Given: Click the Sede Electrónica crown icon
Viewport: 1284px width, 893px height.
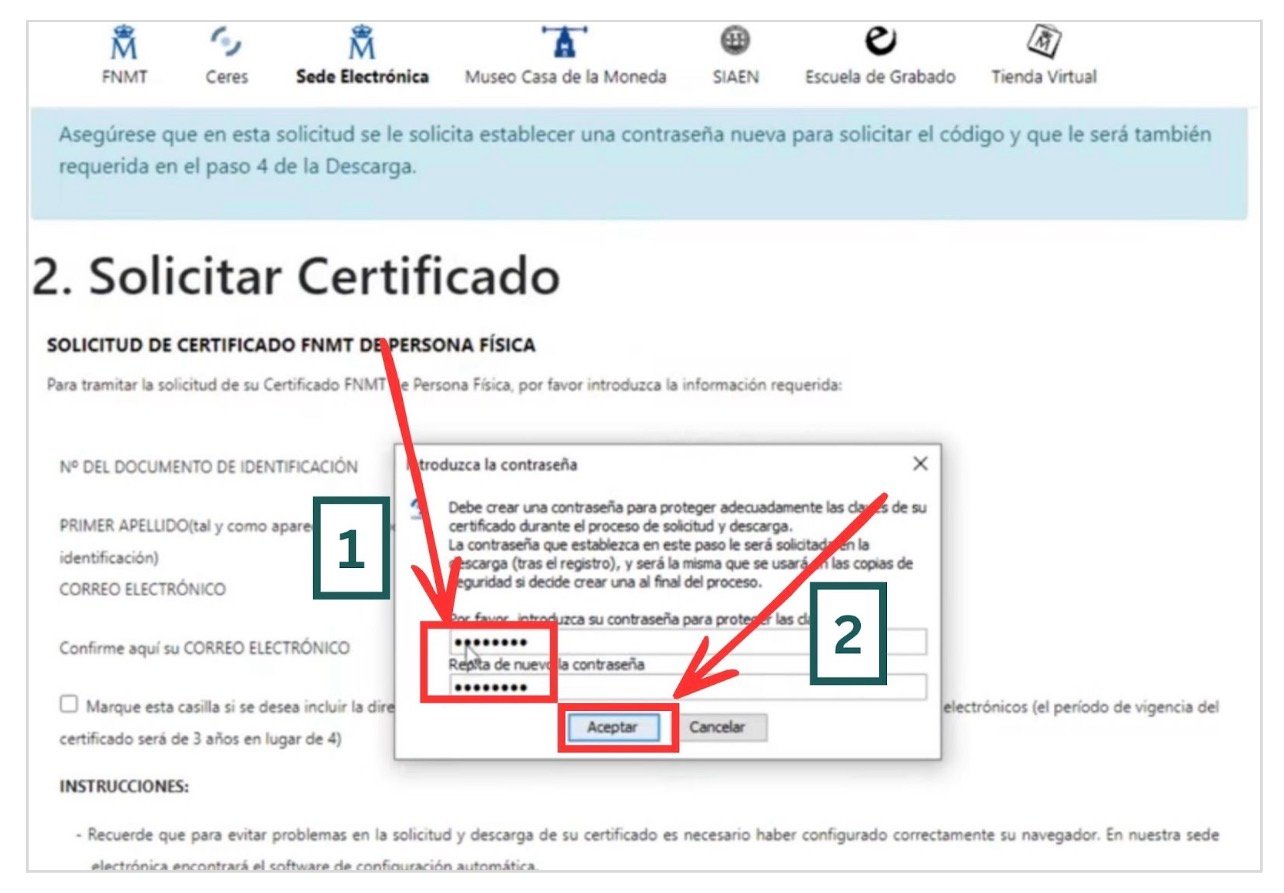Looking at the screenshot, I should [362, 41].
